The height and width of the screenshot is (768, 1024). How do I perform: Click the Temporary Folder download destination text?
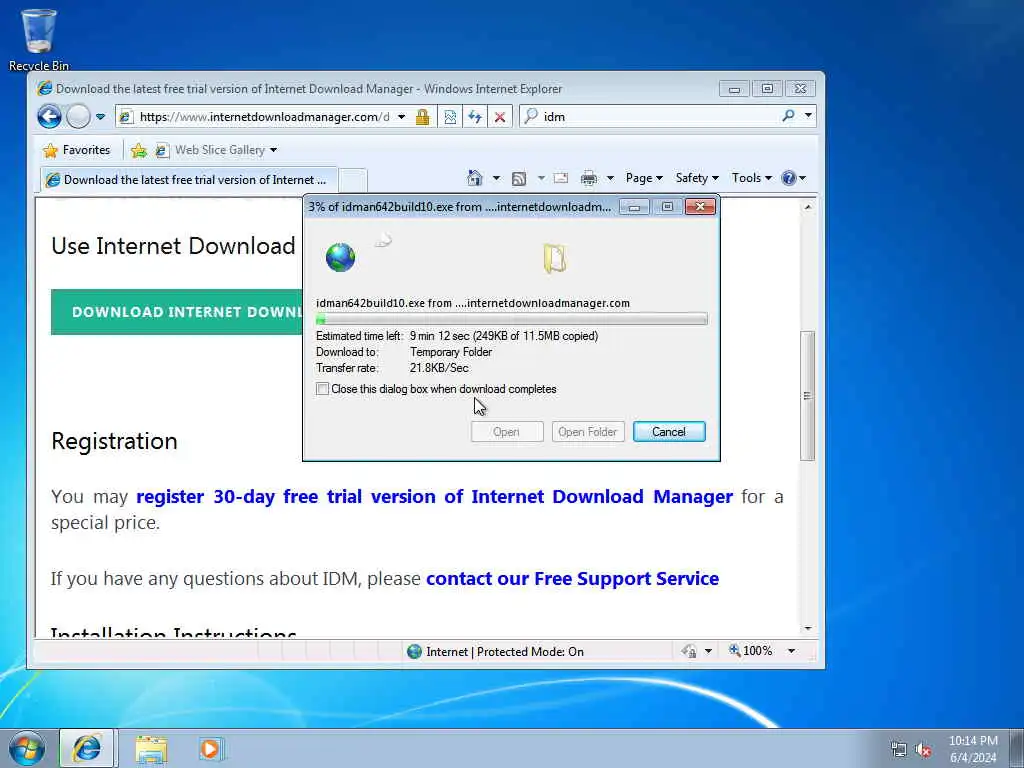pyautogui.click(x=451, y=352)
